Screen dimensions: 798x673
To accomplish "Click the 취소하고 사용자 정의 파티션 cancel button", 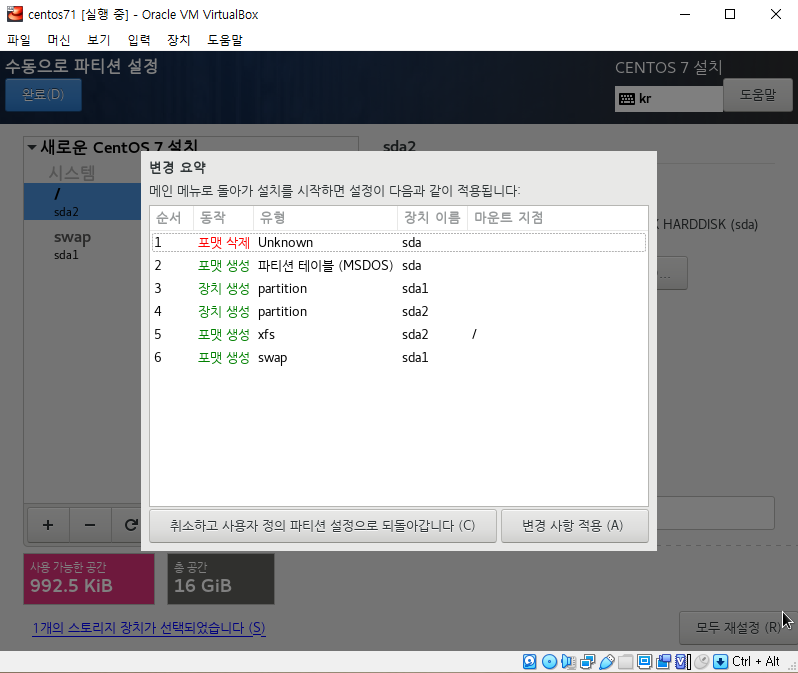I will coord(323,526).
